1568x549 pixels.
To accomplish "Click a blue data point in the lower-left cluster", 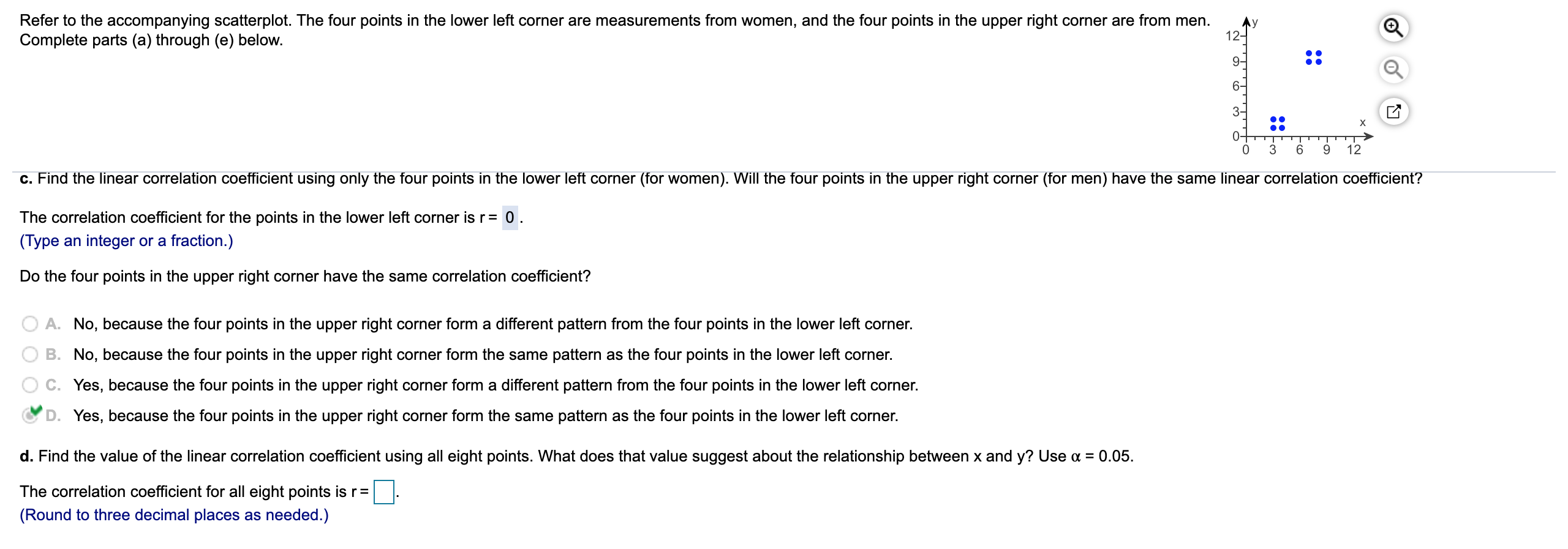I will point(1273,119).
